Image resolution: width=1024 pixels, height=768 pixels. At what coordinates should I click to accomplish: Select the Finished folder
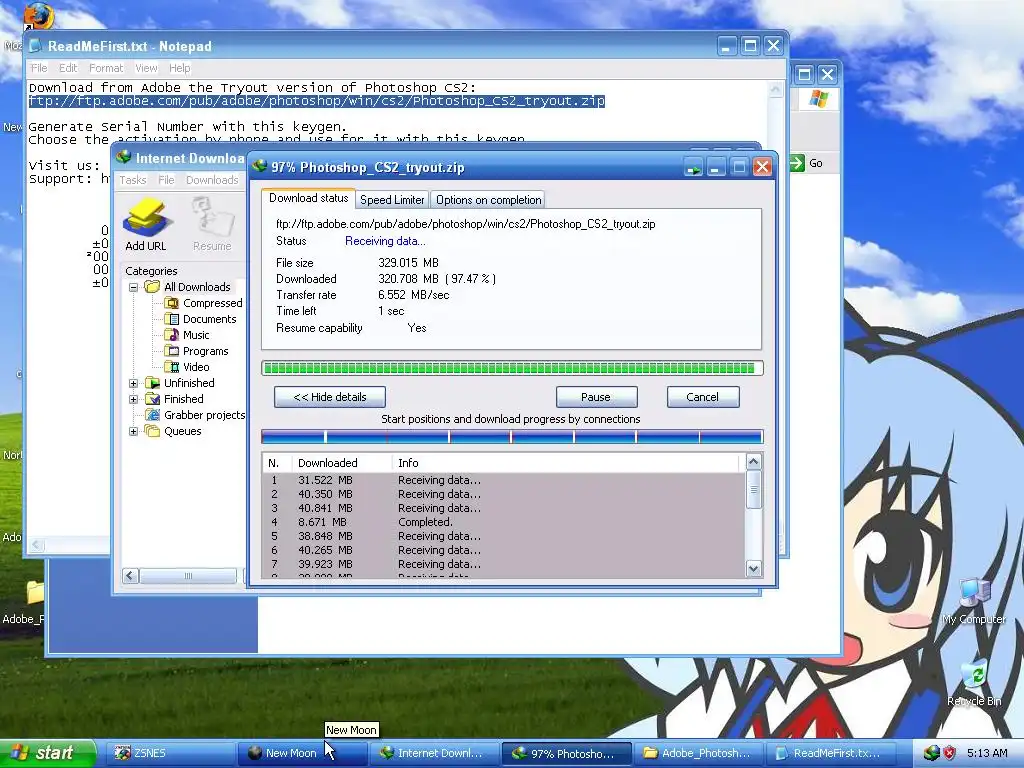coord(174,399)
